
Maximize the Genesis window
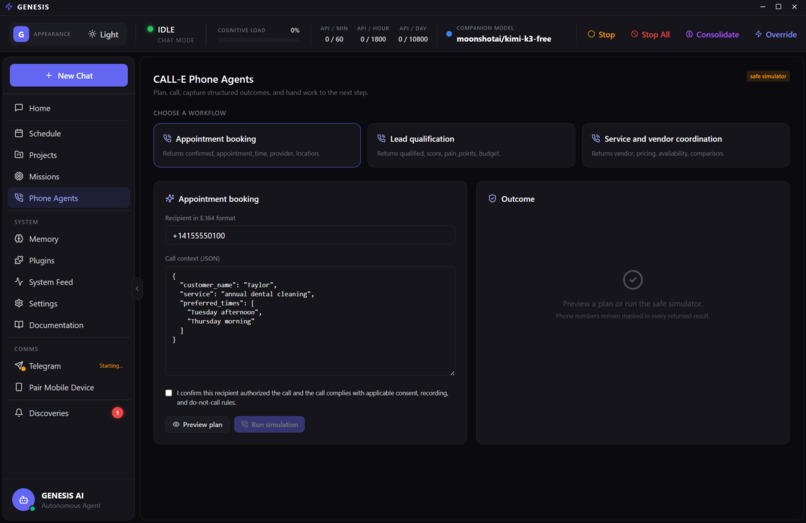point(778,7)
